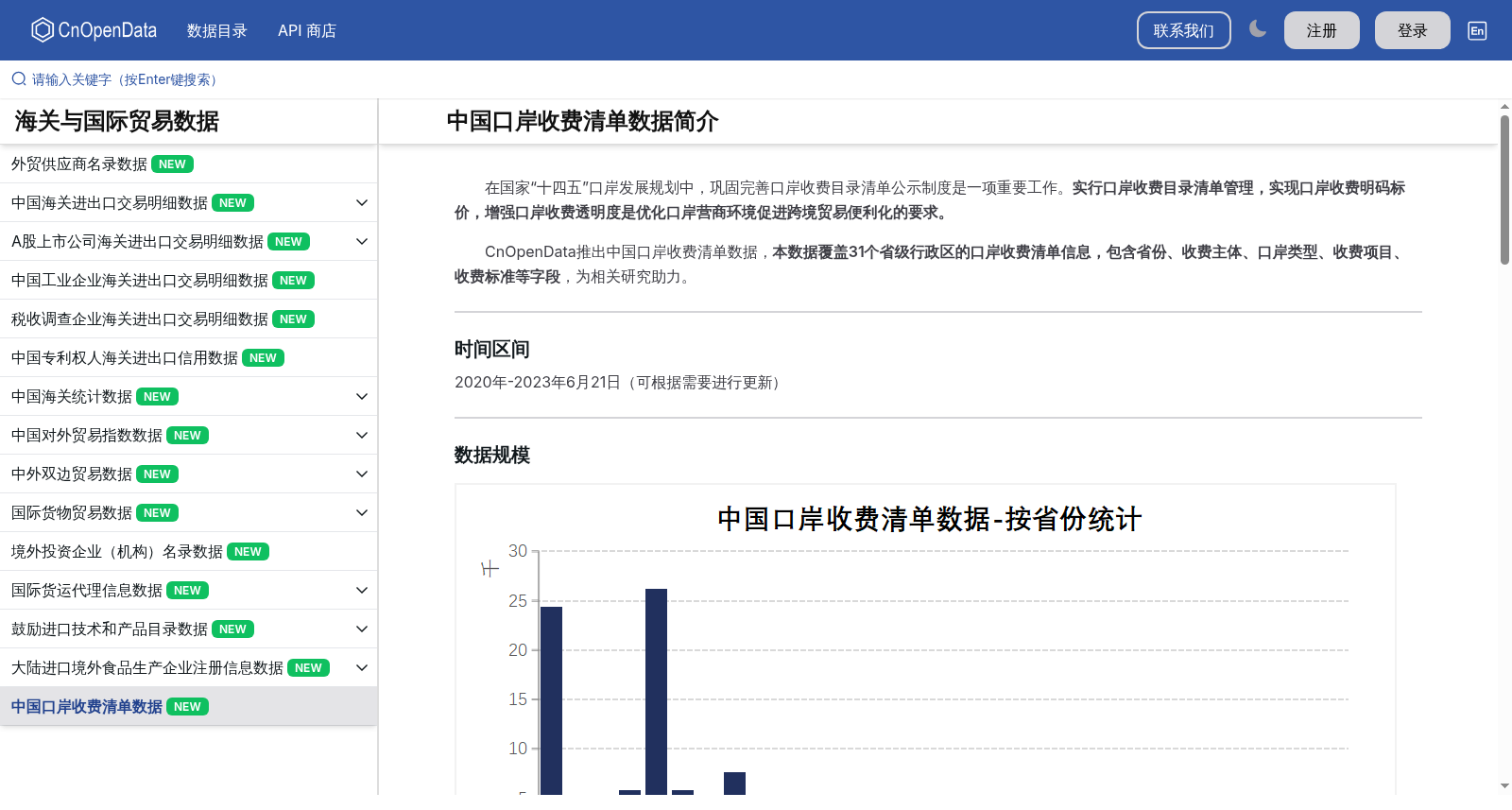
Task: Click 注册 button
Action: [x=1322, y=30]
